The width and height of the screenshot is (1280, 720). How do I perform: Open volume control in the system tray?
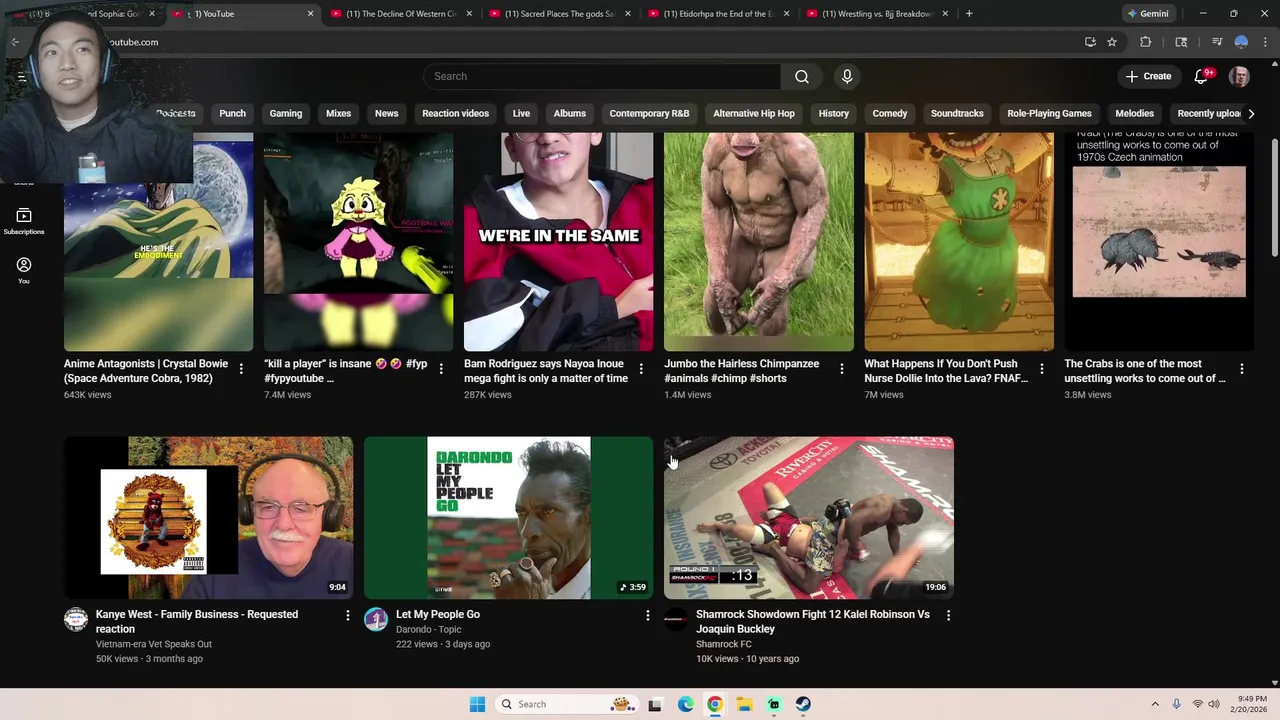click(1214, 704)
